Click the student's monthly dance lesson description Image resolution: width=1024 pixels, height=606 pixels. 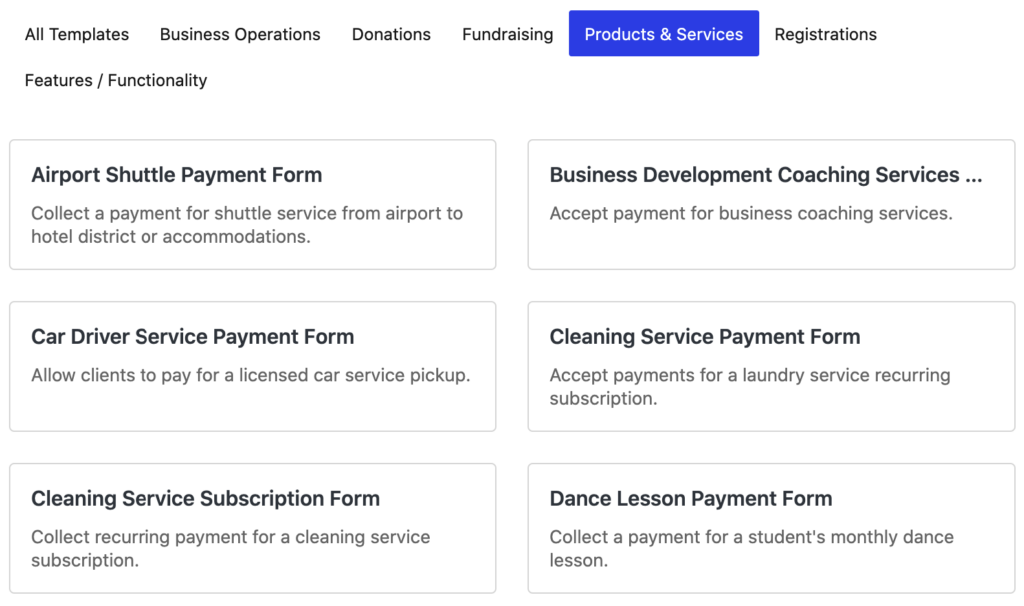click(751, 548)
